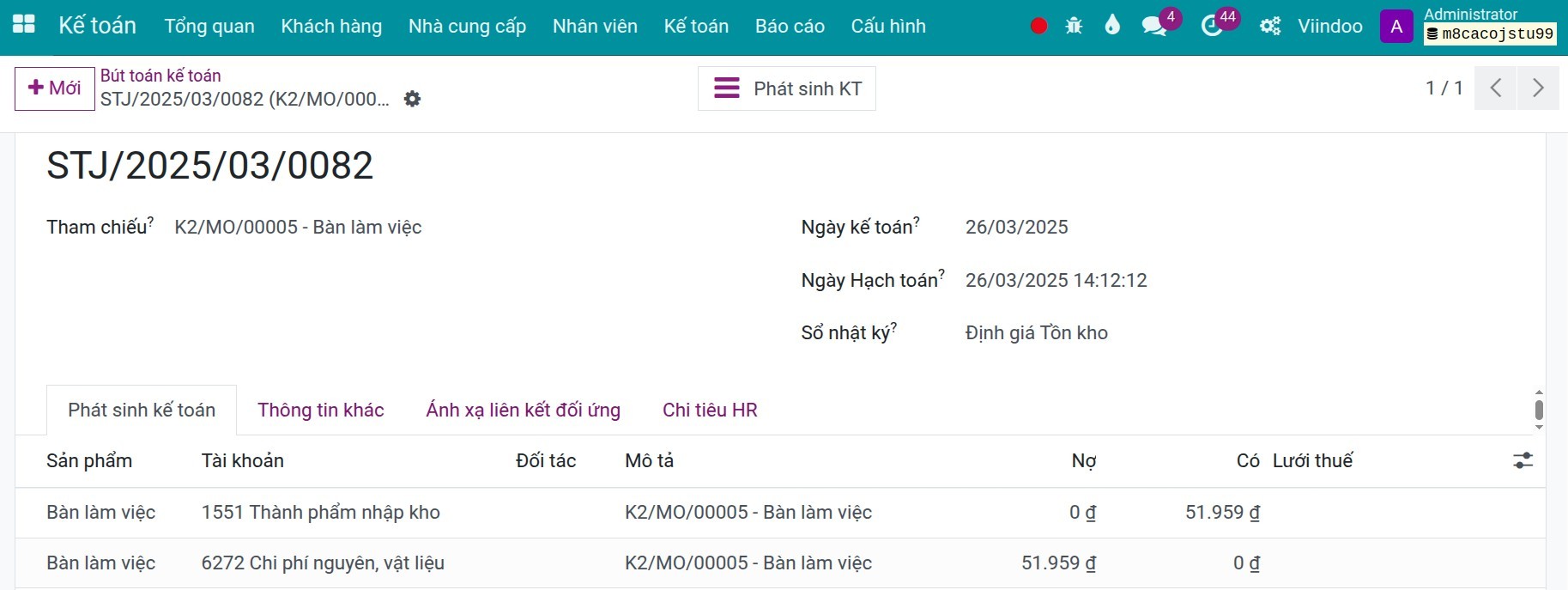Switch to the Thông tin khác tab

[321, 410]
